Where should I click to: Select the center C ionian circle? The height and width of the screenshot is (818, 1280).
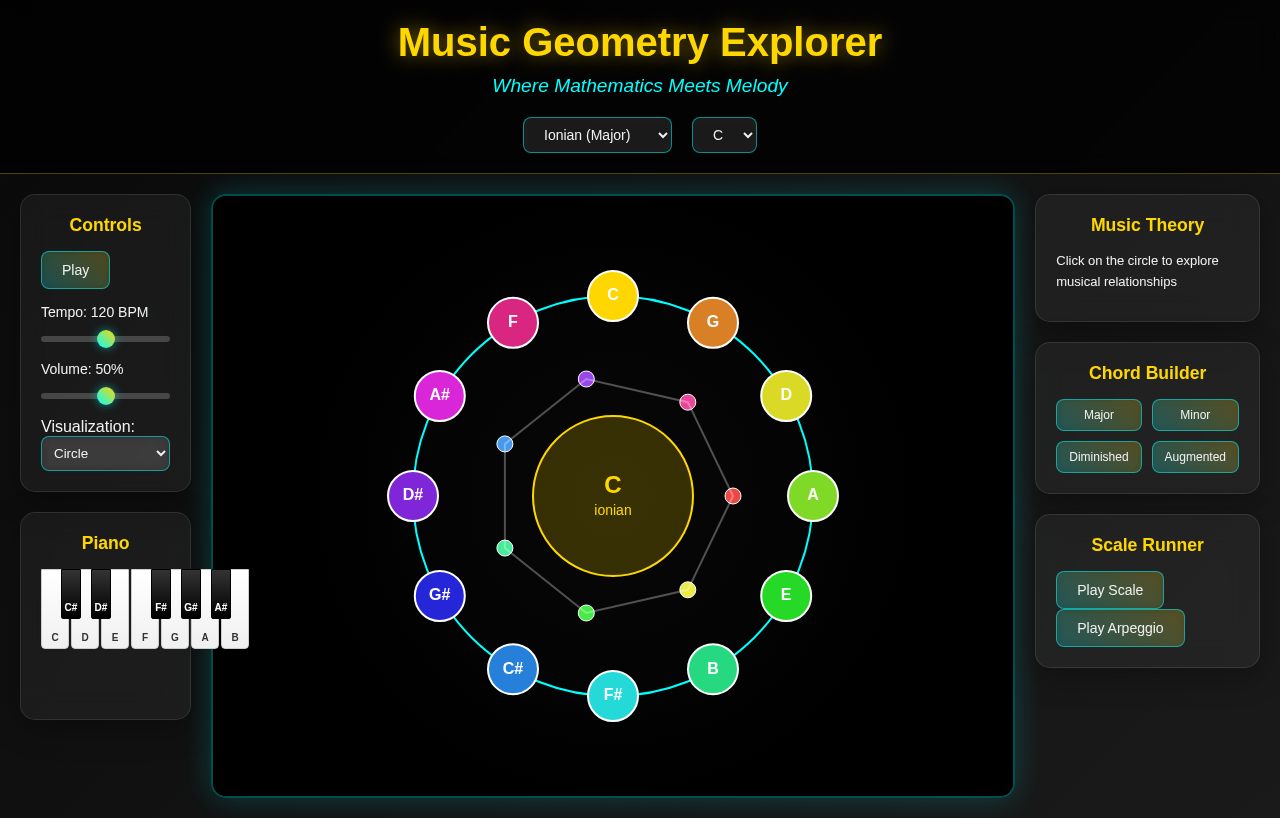click(x=612, y=495)
